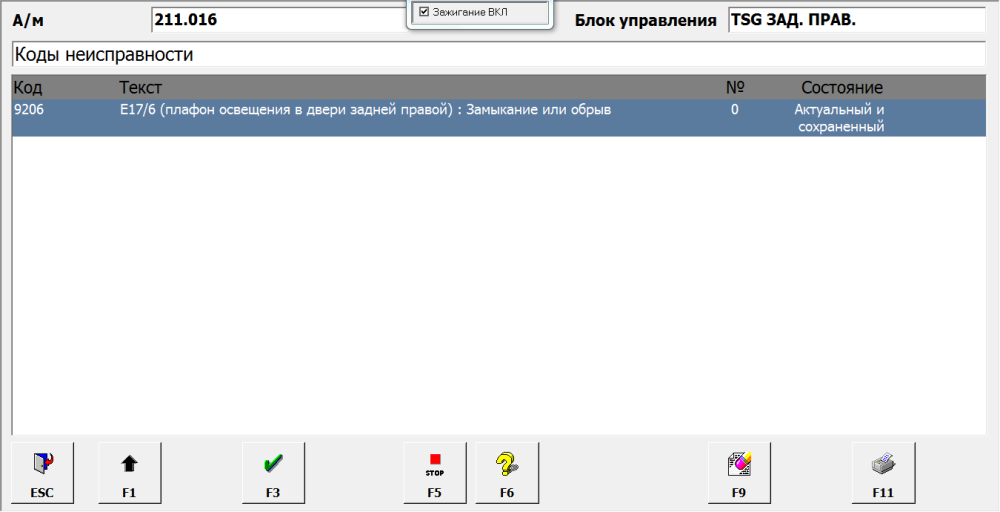Toggle the Зажигание ВКЛ checkbox
The height and width of the screenshot is (512, 1000).
point(424,11)
